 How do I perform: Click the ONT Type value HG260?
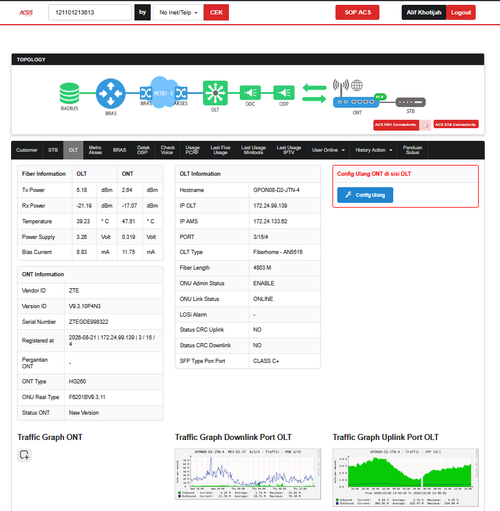77,381
